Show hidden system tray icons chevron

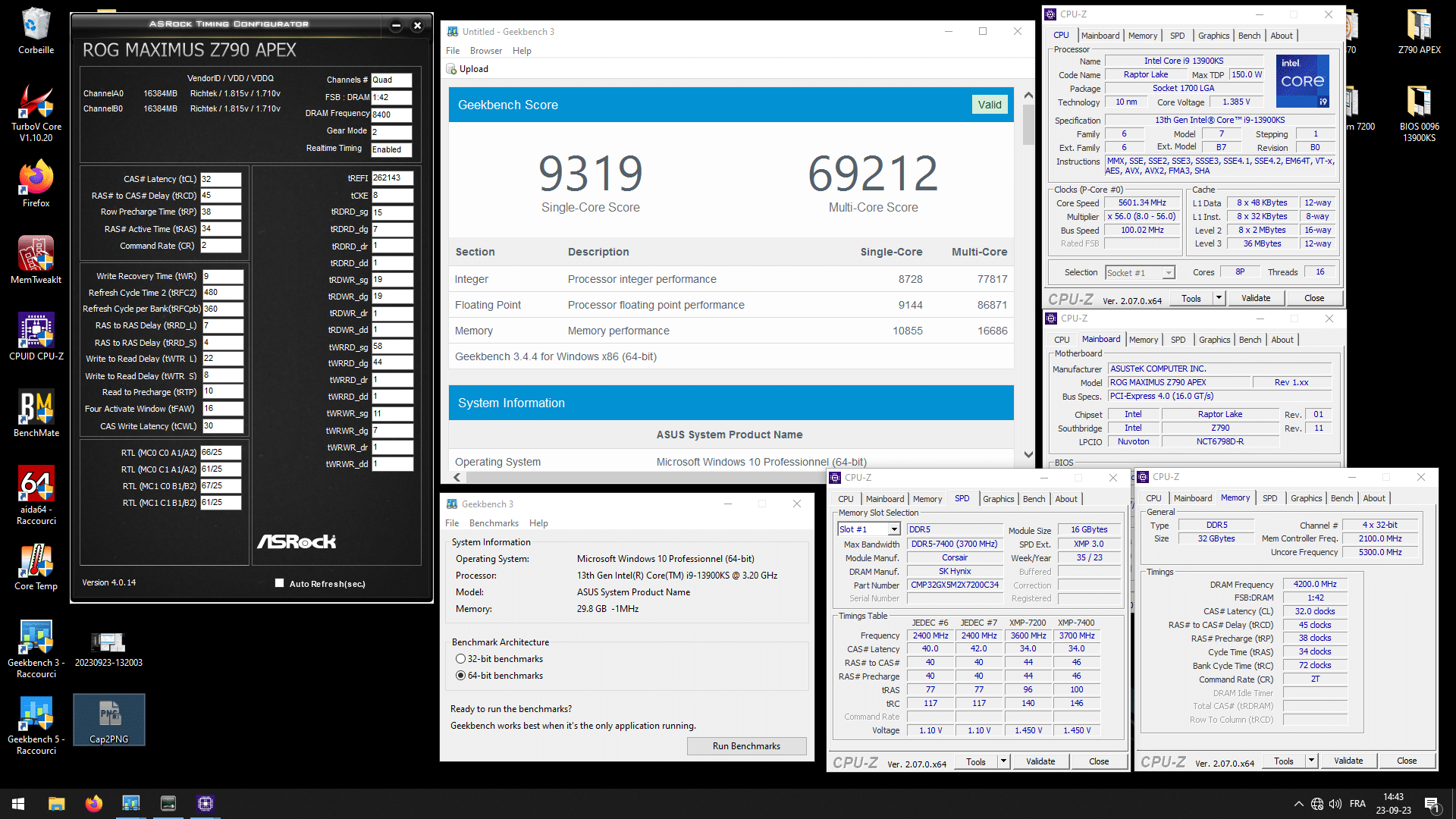coord(1298,804)
